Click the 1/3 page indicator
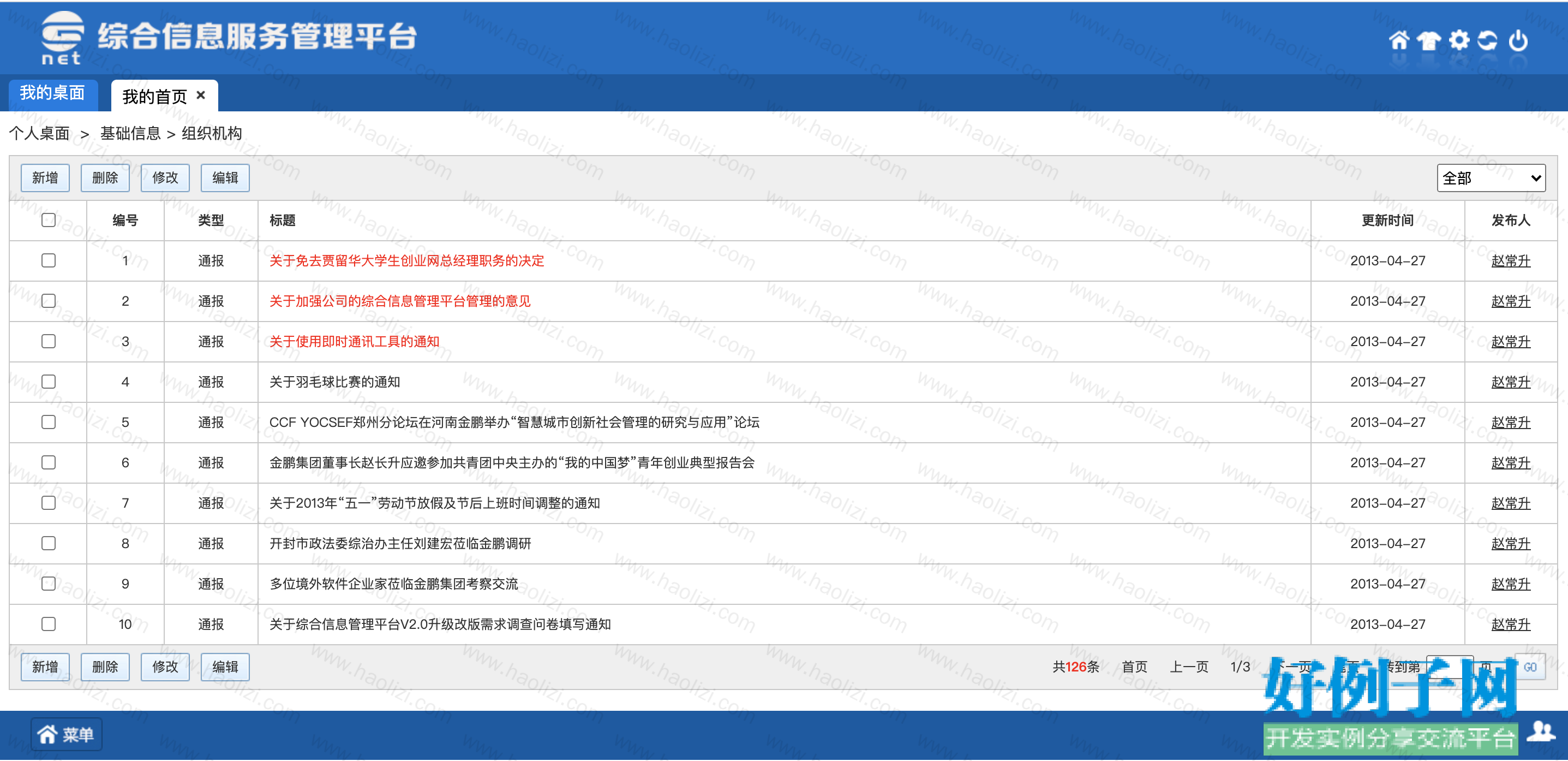The height and width of the screenshot is (761, 1568). [x=1241, y=667]
